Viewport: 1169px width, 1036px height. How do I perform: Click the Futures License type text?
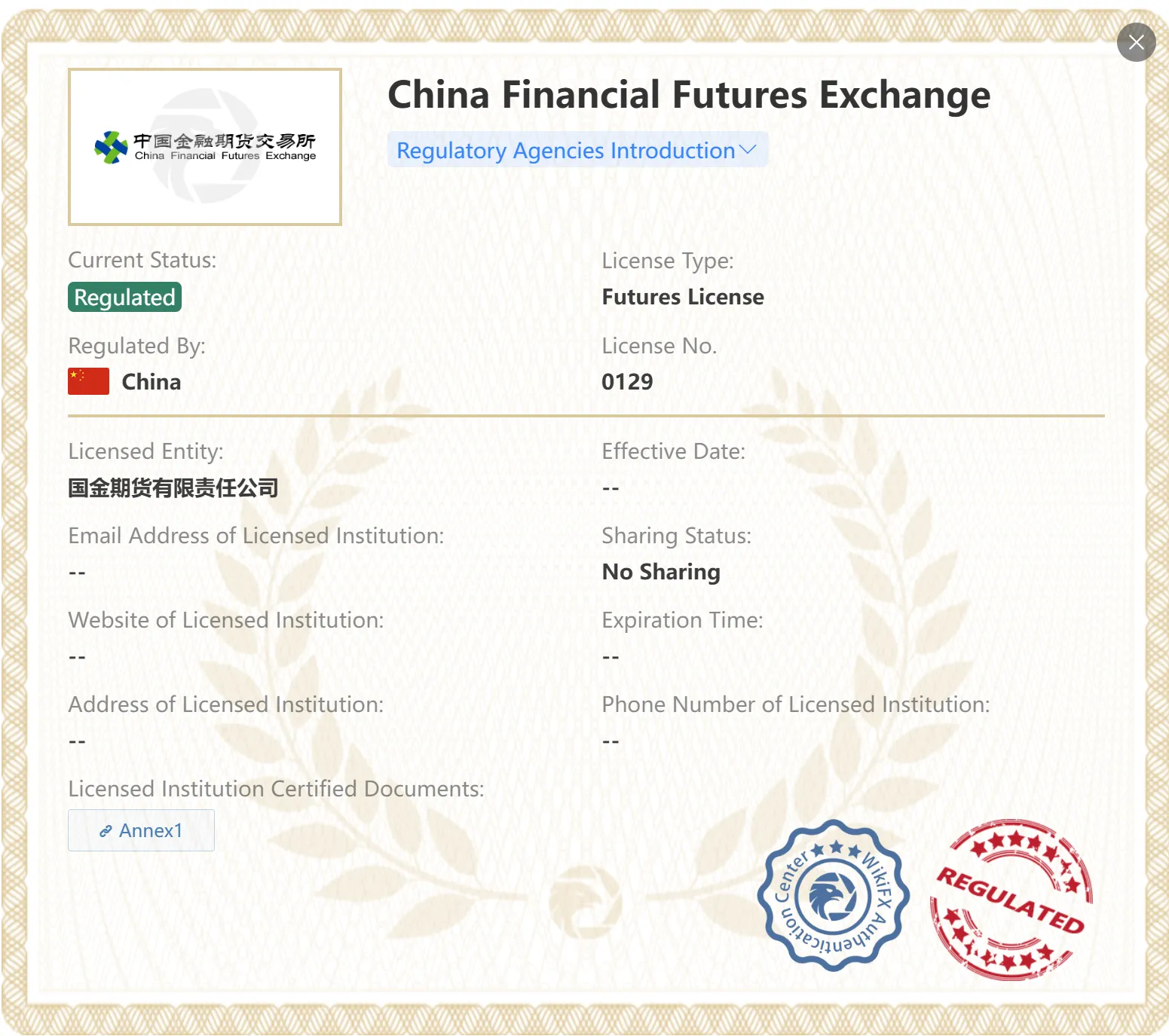pyautogui.click(x=683, y=297)
